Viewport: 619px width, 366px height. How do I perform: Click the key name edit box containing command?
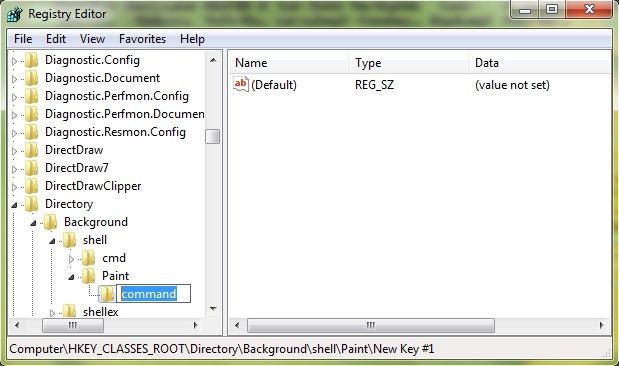click(x=153, y=294)
